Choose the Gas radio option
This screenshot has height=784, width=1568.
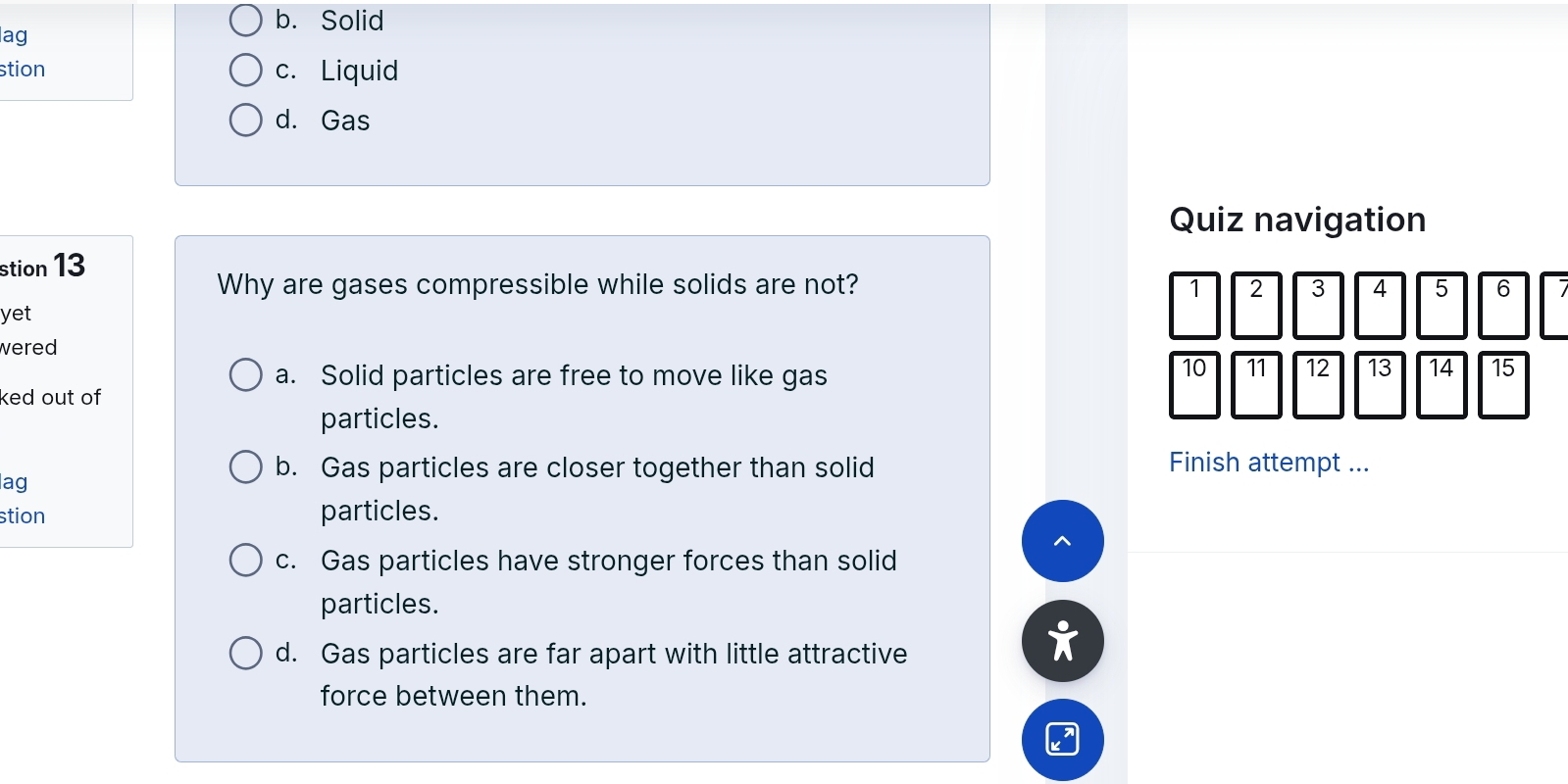coord(245,121)
